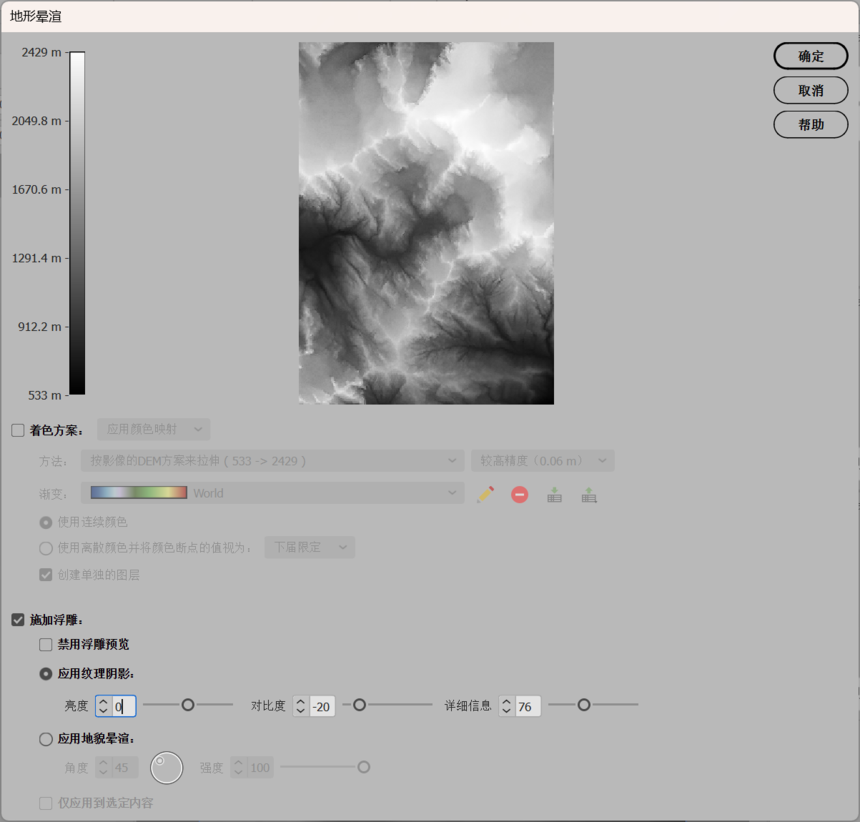Click the first green import gradient icon
Screen dimensions: 860x822
[554, 494]
